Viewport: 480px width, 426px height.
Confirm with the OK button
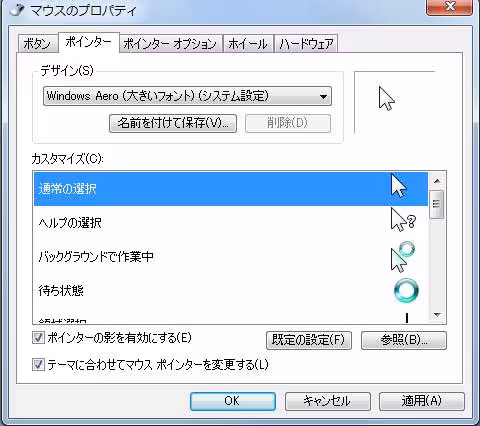click(x=233, y=401)
